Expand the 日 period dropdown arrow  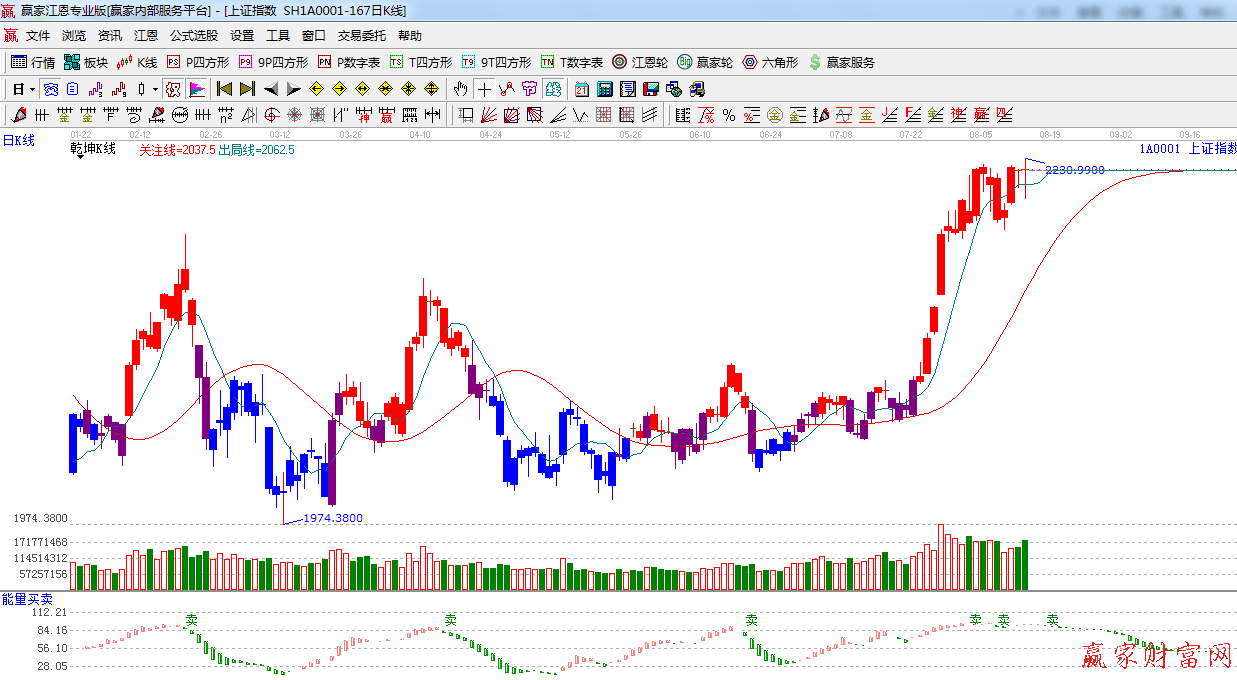click(x=33, y=89)
